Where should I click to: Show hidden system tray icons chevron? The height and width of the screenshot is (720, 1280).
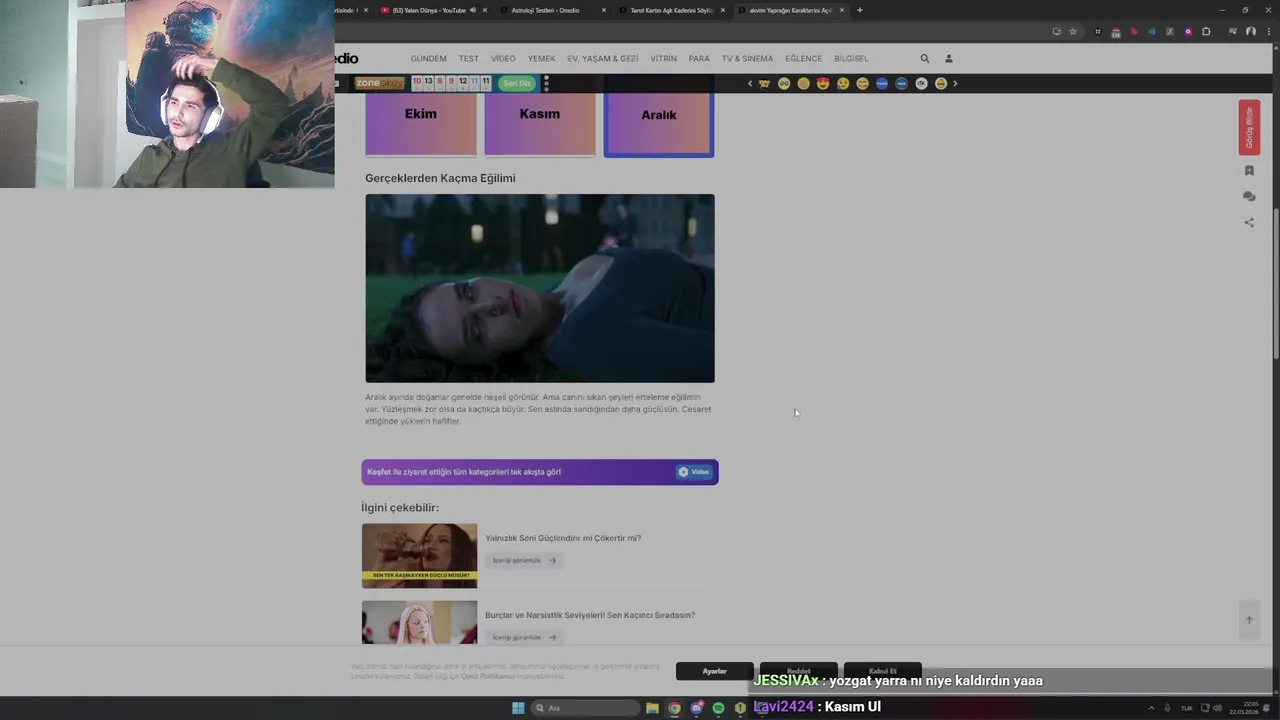pos(1151,708)
